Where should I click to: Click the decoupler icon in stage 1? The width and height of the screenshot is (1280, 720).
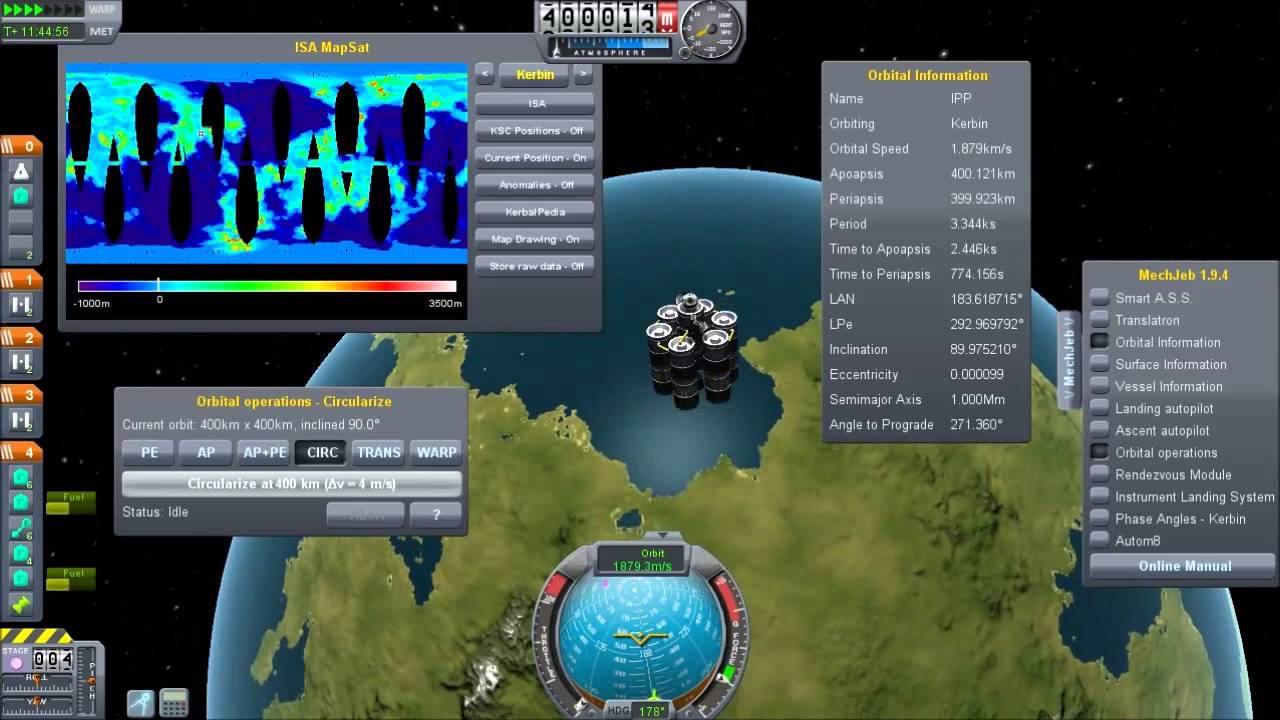pyautogui.click(x=21, y=306)
